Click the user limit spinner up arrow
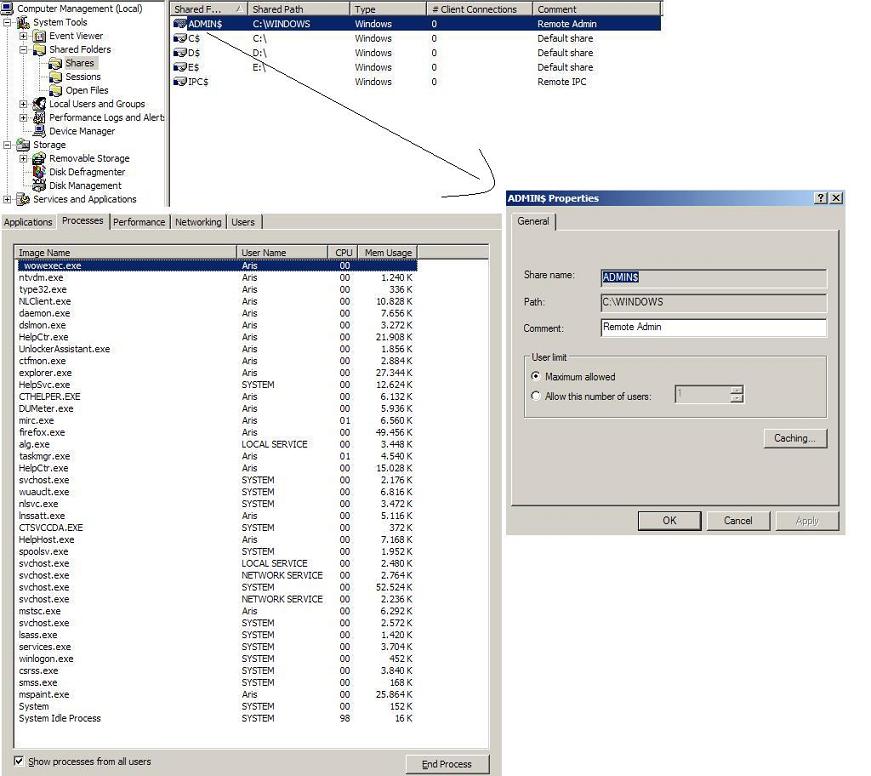871x776 pixels. (x=737, y=390)
